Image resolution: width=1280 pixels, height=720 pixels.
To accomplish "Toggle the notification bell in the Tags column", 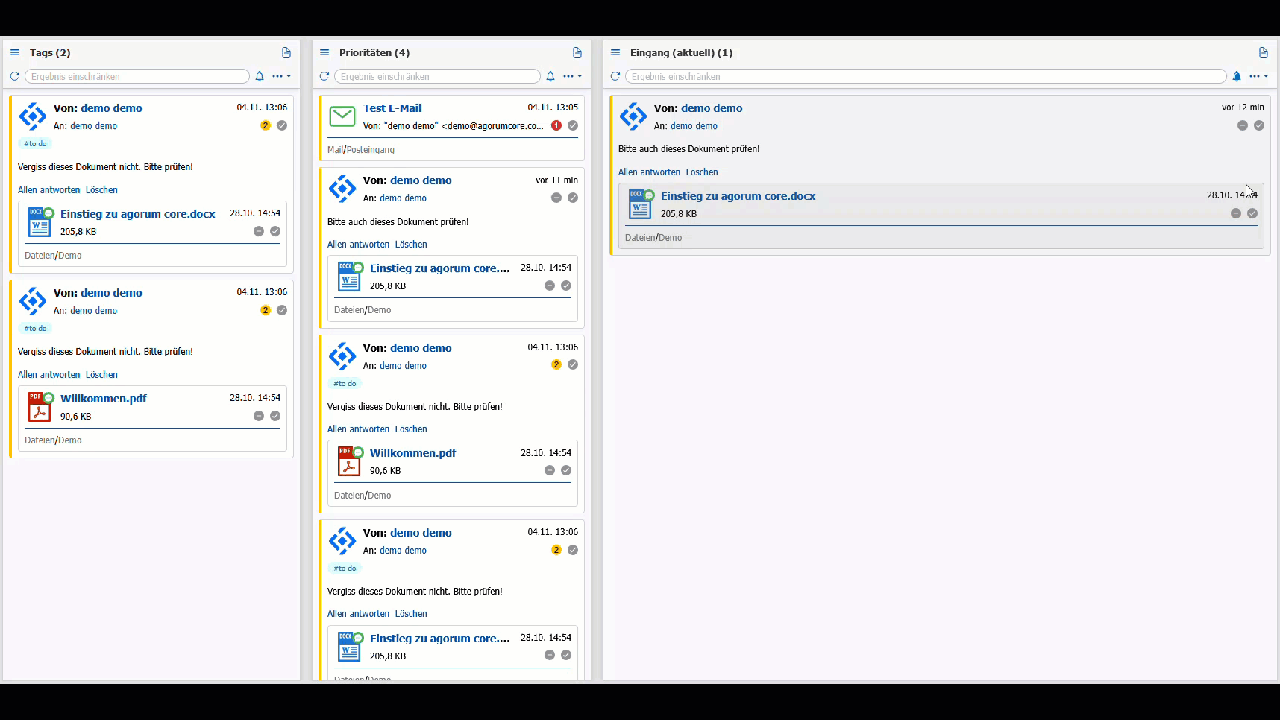I will pos(260,76).
